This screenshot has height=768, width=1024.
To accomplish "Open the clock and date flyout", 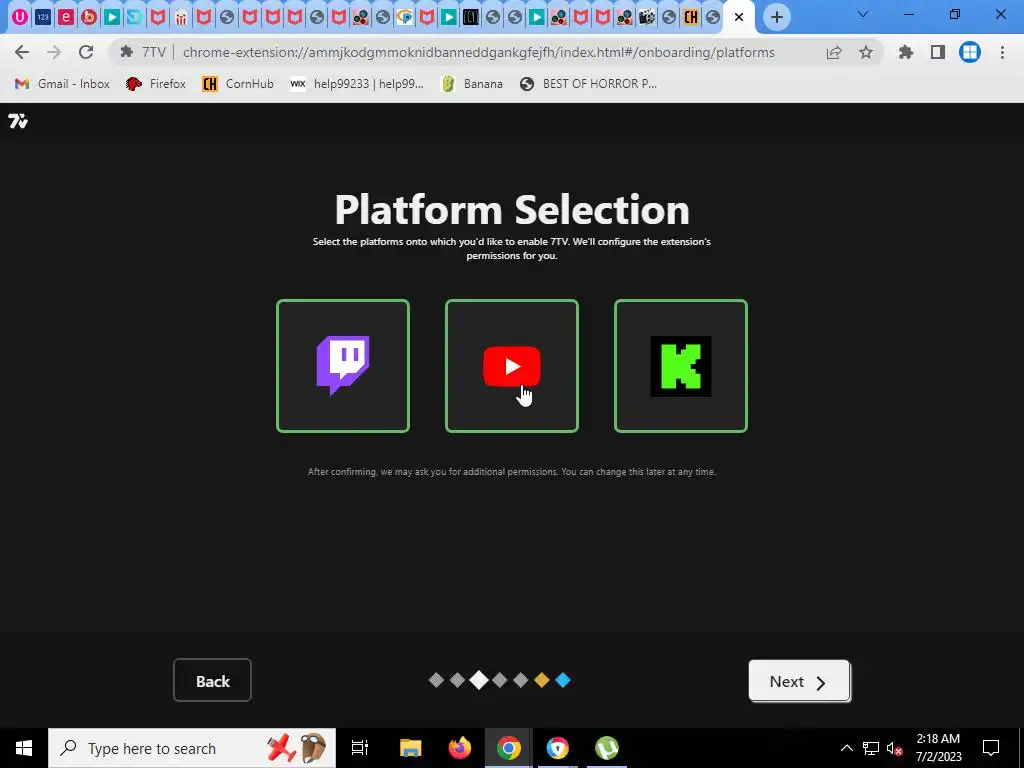I will [938, 748].
